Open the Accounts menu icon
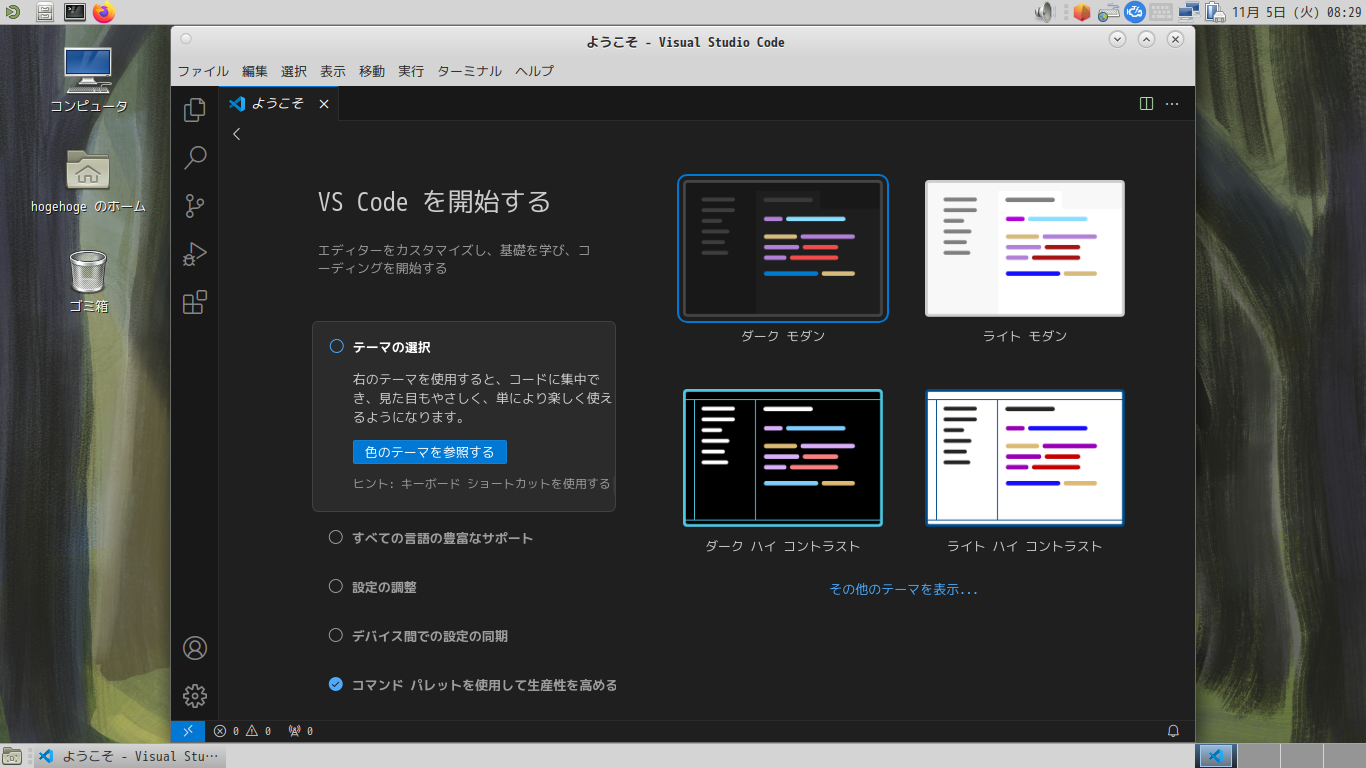 (x=195, y=648)
